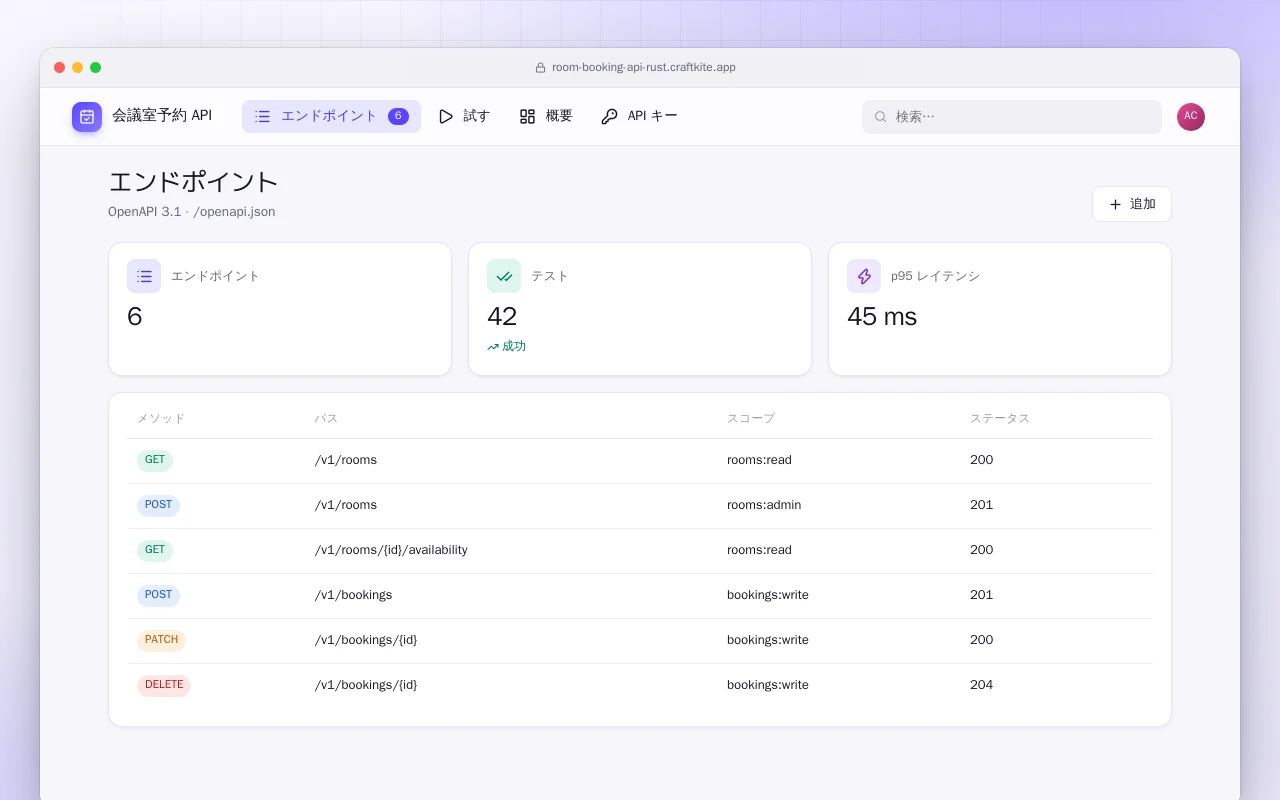
Task: Click the スコープ column header
Action: pos(751,418)
